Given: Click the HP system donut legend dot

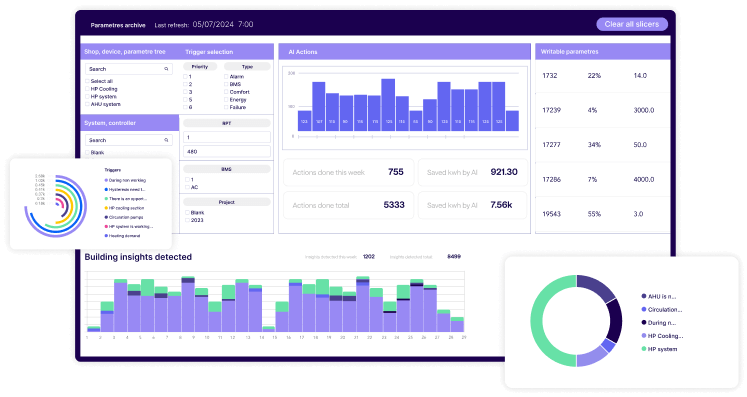Looking at the screenshot, I should tap(644, 349).
